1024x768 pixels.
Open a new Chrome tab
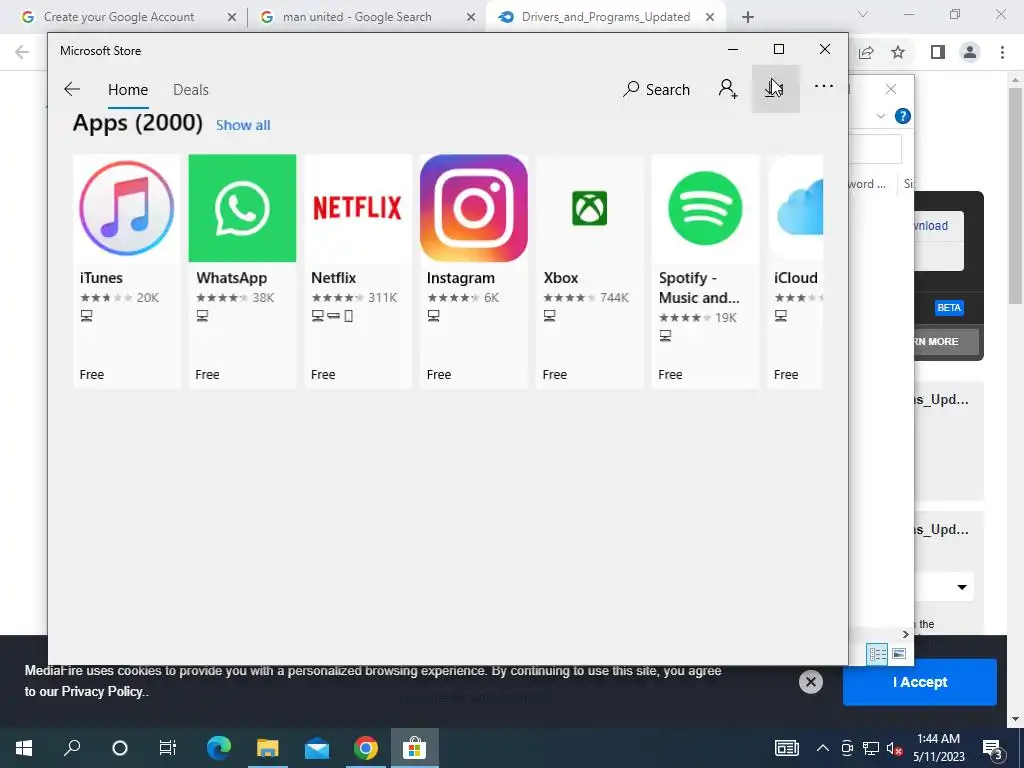coord(748,17)
